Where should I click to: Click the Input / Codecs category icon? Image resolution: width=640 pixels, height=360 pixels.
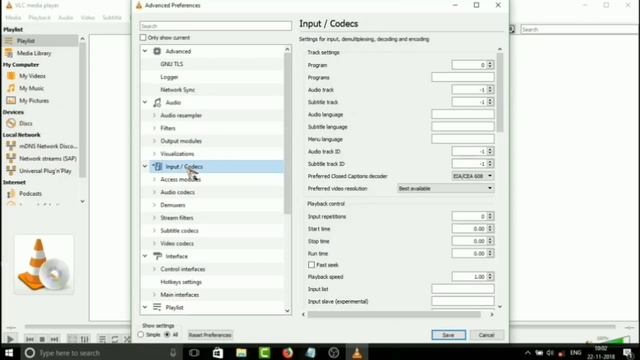tap(158, 167)
